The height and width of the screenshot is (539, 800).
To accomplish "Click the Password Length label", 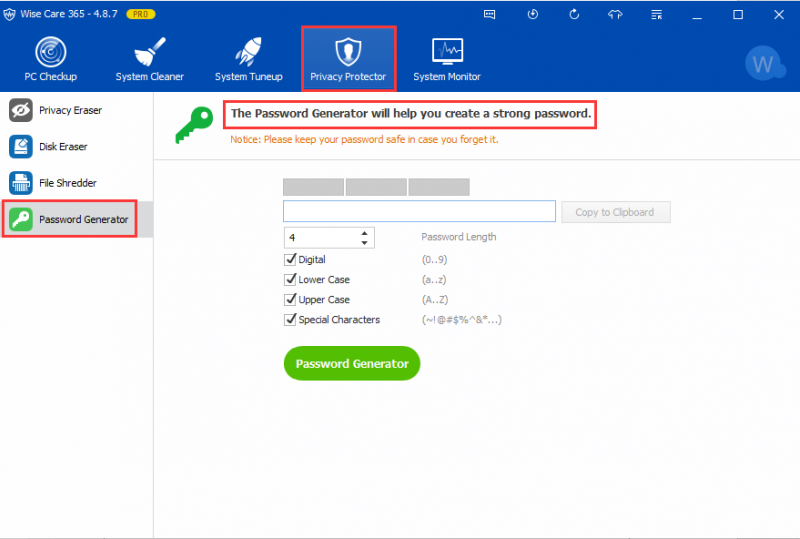I will point(459,237).
